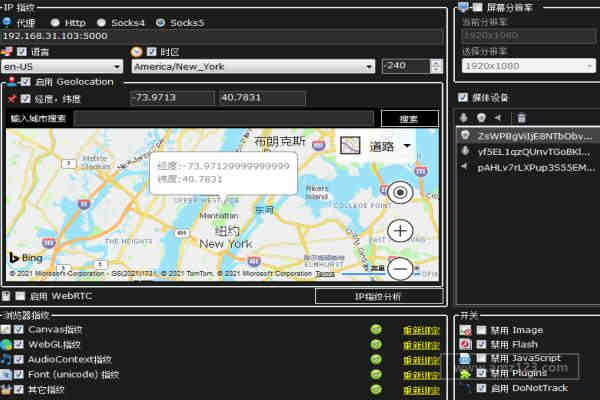Image resolution: width=600 pixels, height=400 pixels.
Task: Select the ZsWPBgViIjE8NTbObv media device entry
Action: coord(528,135)
